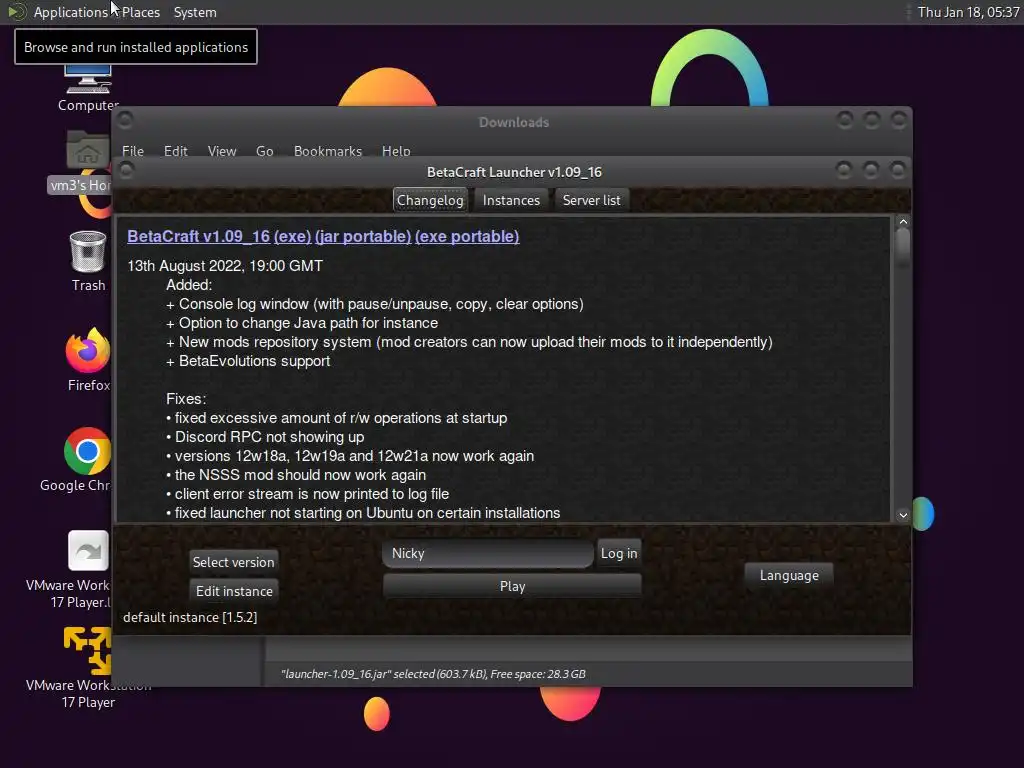
Task: Open the Applications panel menu
Action: [x=71, y=12]
